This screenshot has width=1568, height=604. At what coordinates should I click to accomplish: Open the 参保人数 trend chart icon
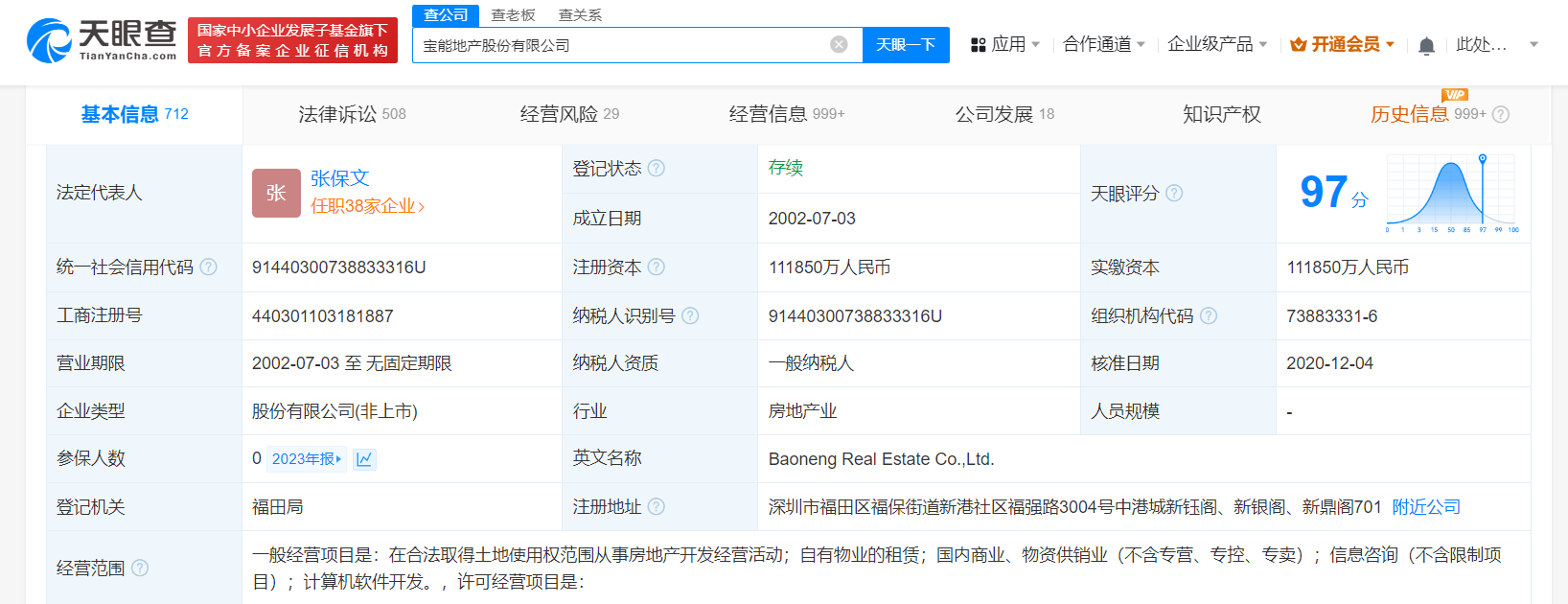[x=364, y=459]
